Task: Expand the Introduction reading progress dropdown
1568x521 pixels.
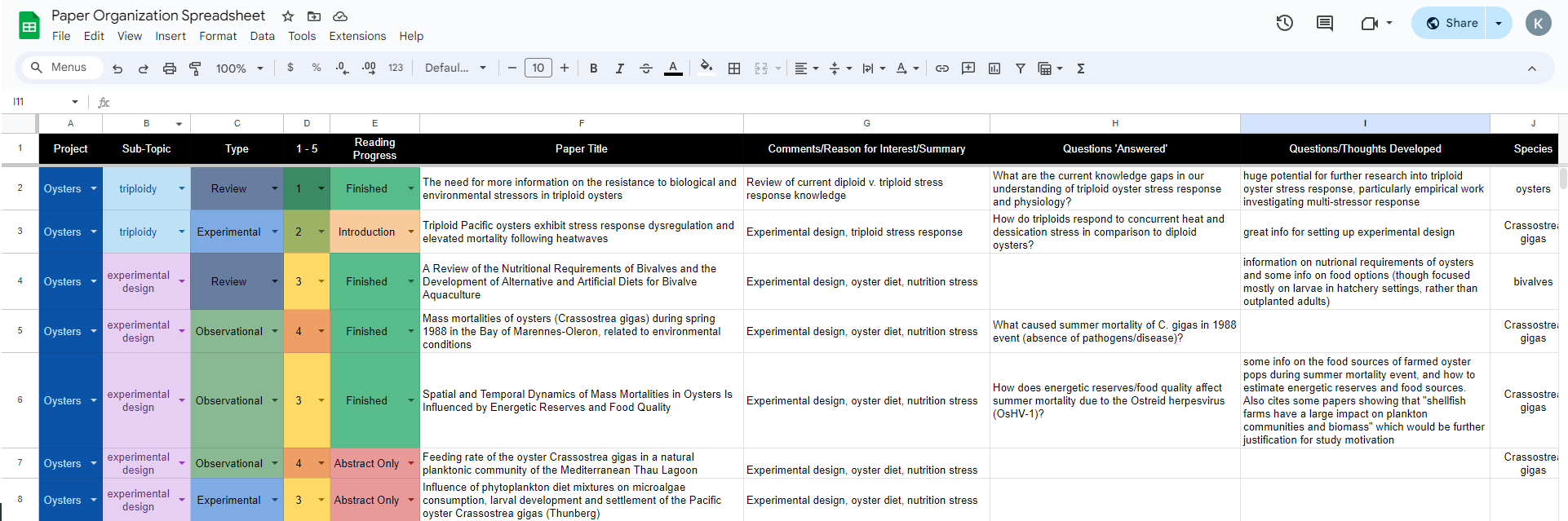Action: click(x=410, y=232)
